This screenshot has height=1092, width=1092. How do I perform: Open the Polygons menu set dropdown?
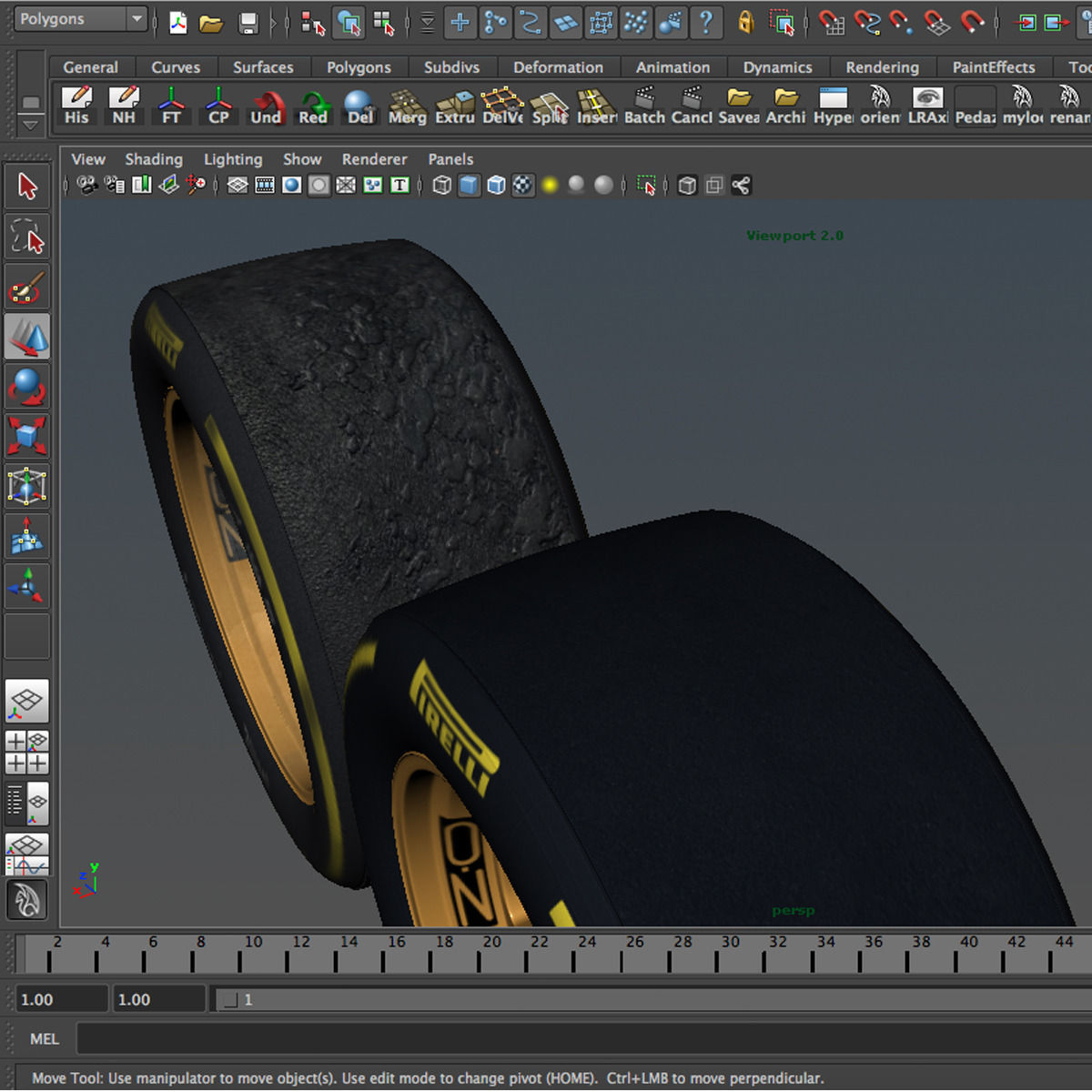pyautogui.click(x=81, y=19)
